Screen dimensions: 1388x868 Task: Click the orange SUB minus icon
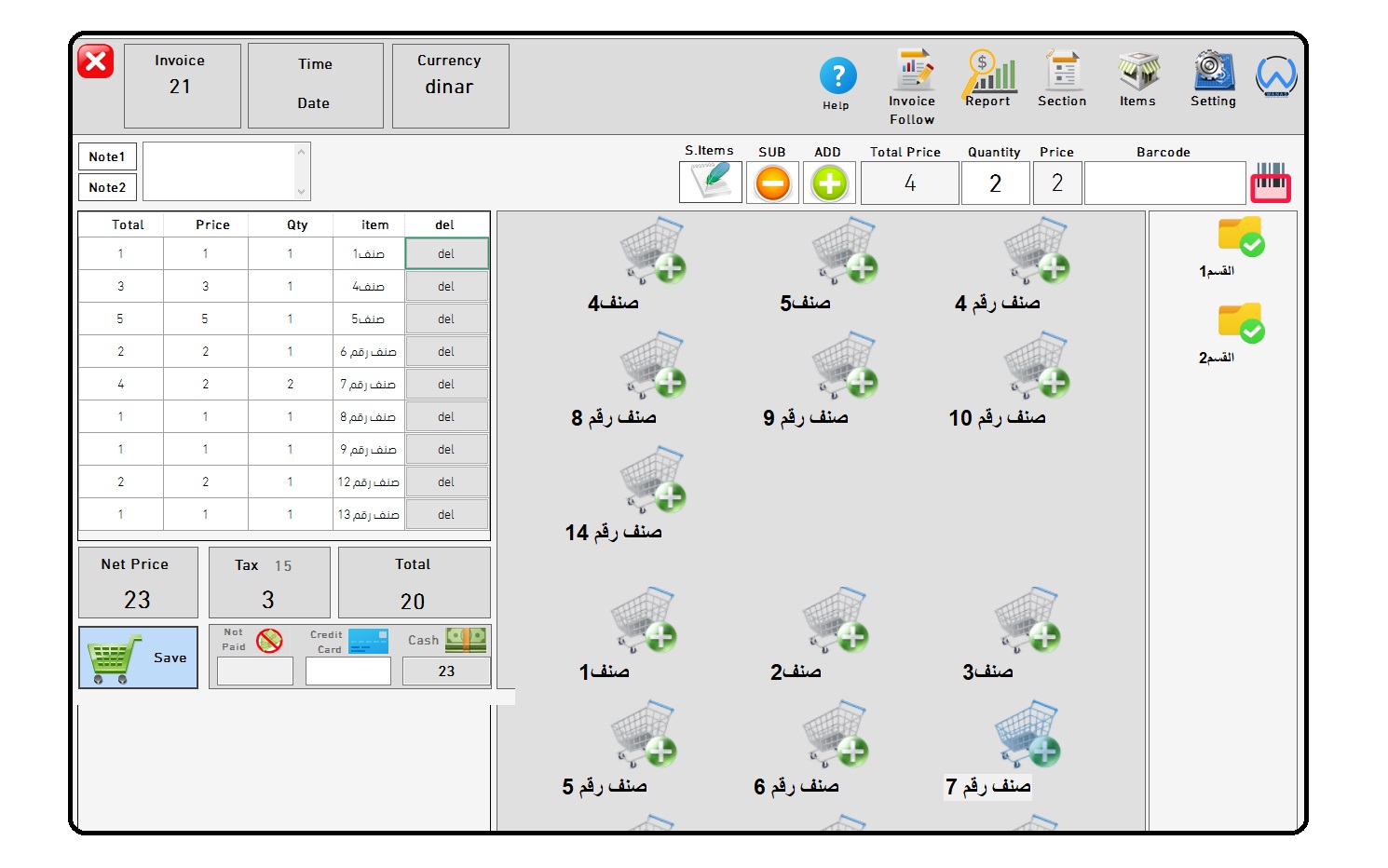771,183
